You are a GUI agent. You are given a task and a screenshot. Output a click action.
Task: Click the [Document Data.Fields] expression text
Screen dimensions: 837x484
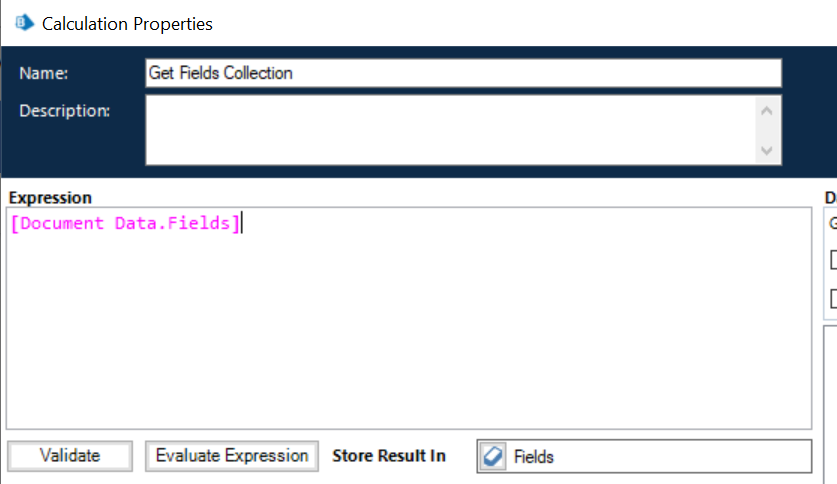[x=125, y=223]
